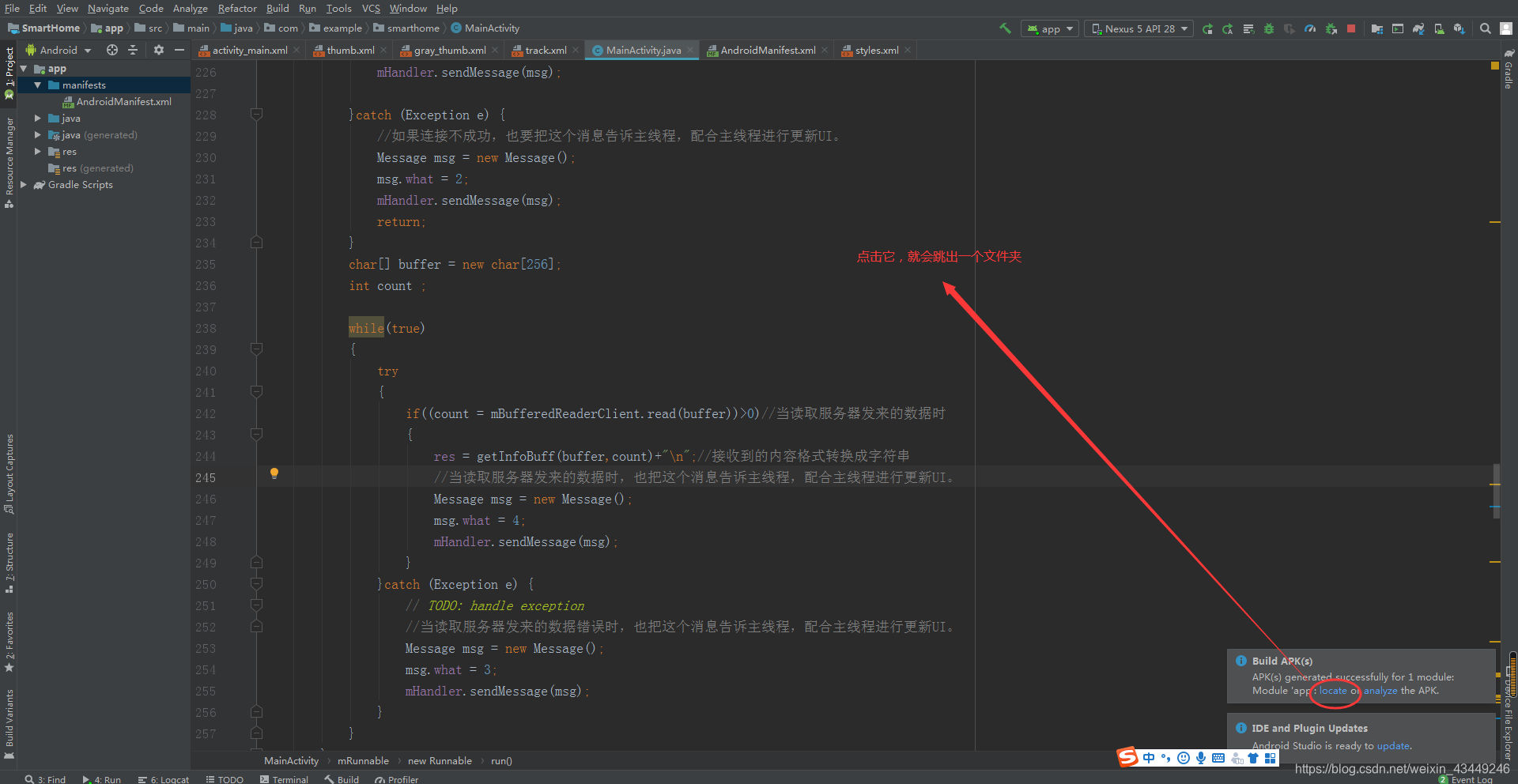The height and width of the screenshot is (784, 1518).
Task: Click the Select Opened File target icon
Action: click(112, 50)
